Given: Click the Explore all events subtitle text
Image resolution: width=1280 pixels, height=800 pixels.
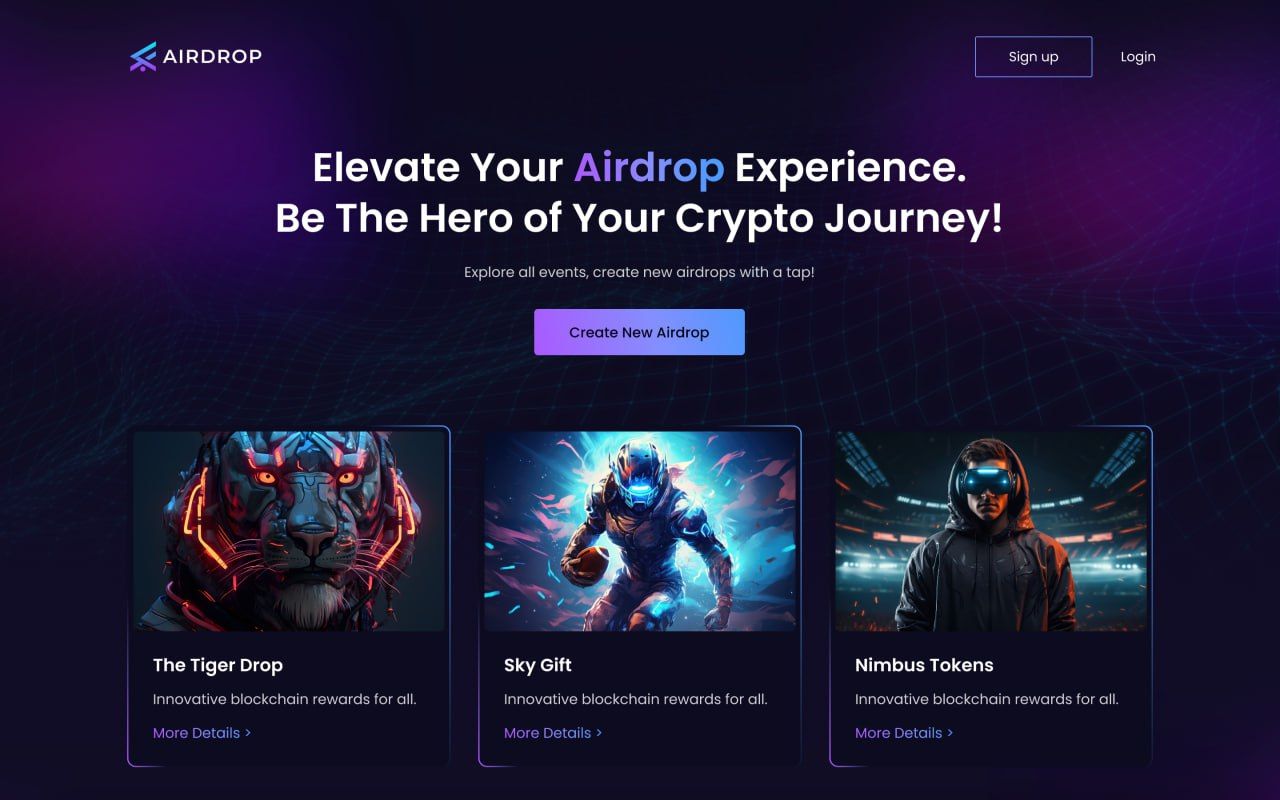Looking at the screenshot, I should click(x=639, y=272).
